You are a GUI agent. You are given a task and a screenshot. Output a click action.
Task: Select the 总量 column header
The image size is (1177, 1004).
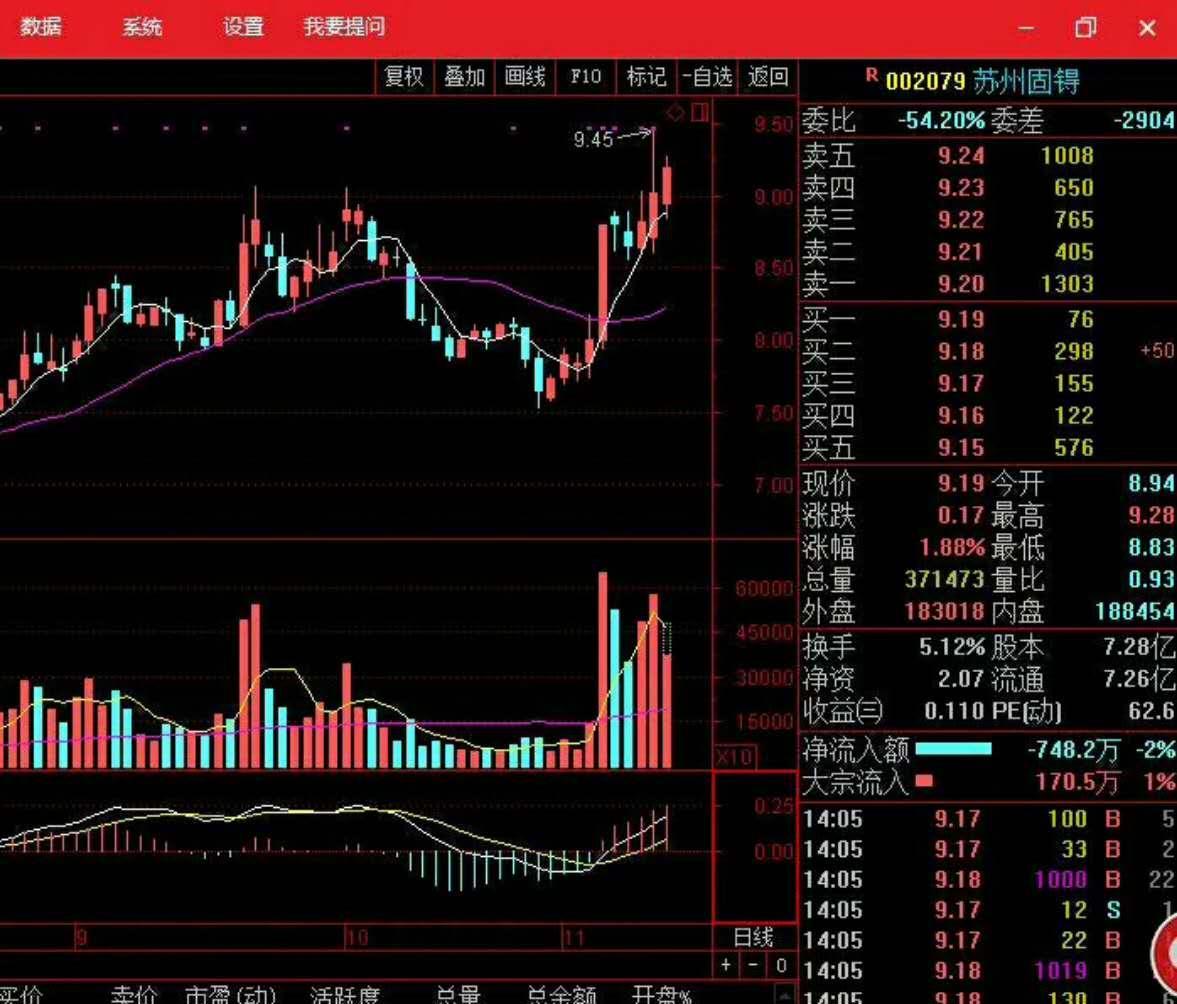pos(457,994)
